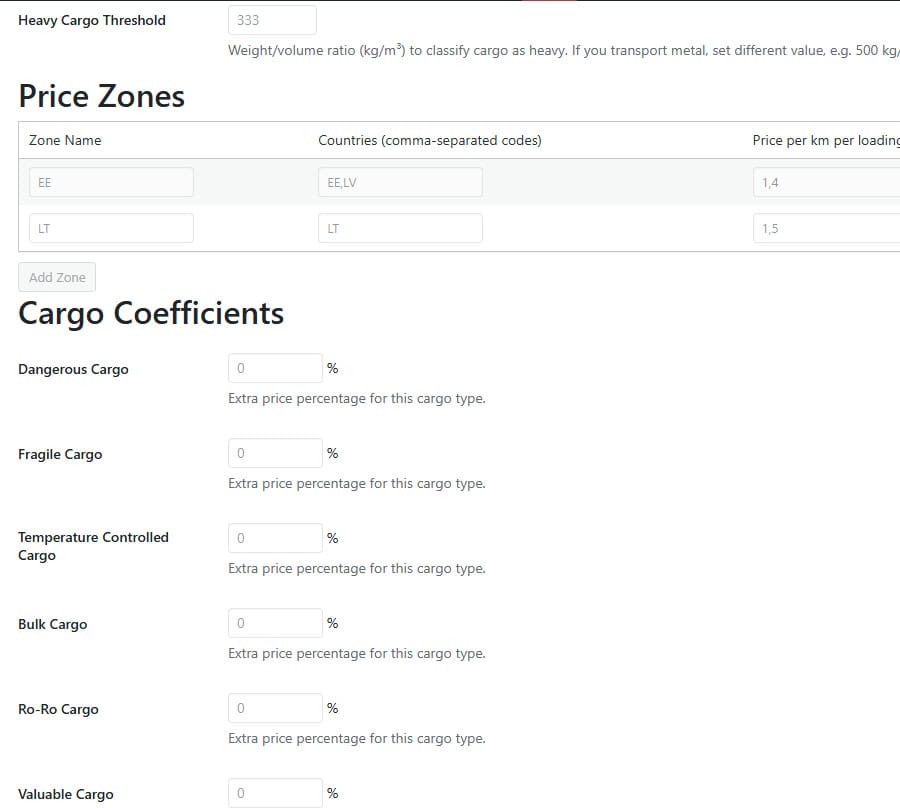Focus the Valuable Cargo percentage input
900x808 pixels.
276,793
